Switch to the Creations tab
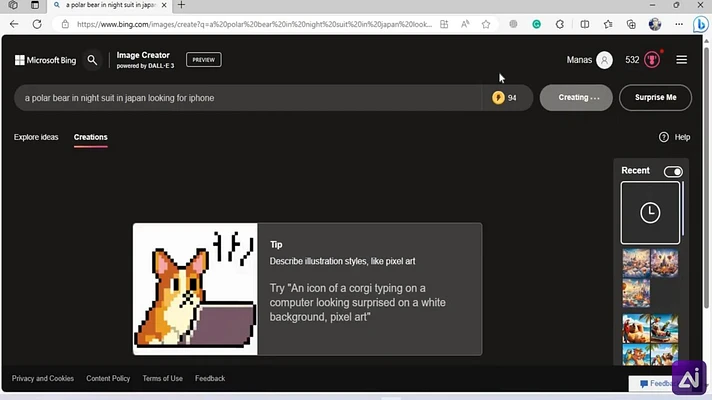The image size is (712, 400). click(x=90, y=137)
